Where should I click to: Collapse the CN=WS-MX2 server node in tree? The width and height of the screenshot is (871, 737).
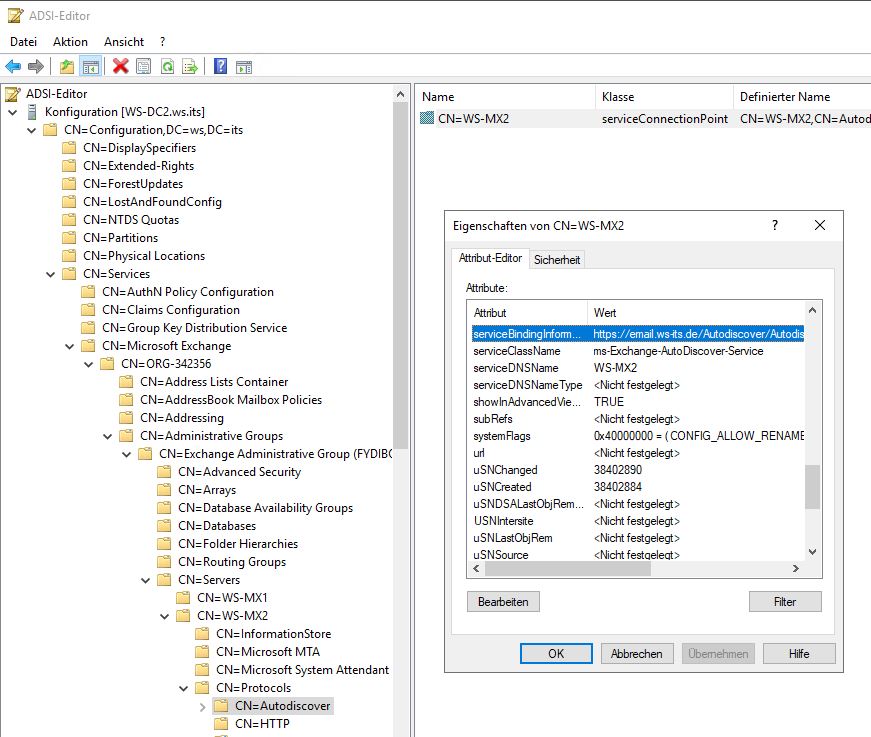pos(164,616)
